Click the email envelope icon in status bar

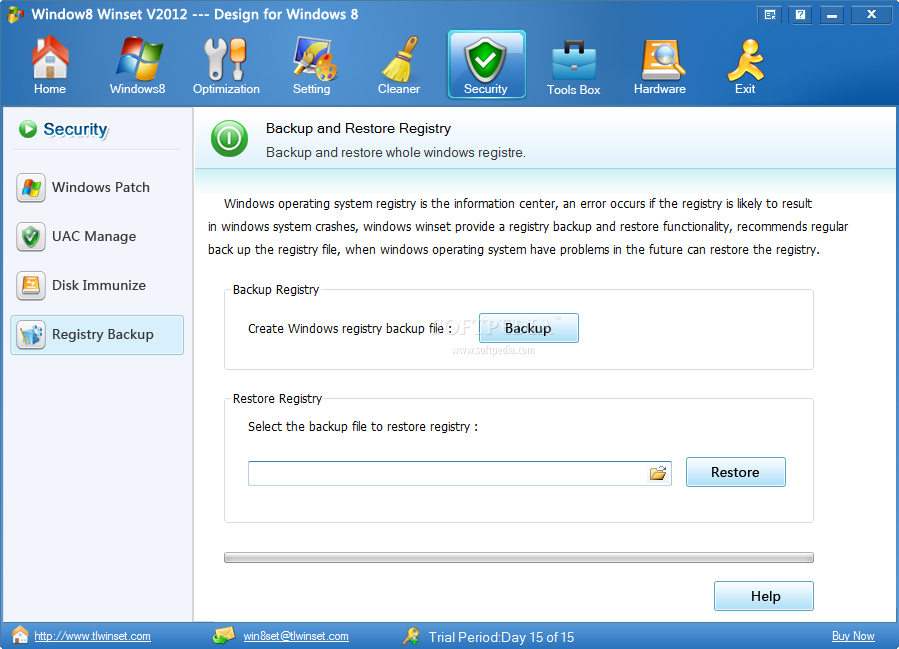(x=224, y=635)
